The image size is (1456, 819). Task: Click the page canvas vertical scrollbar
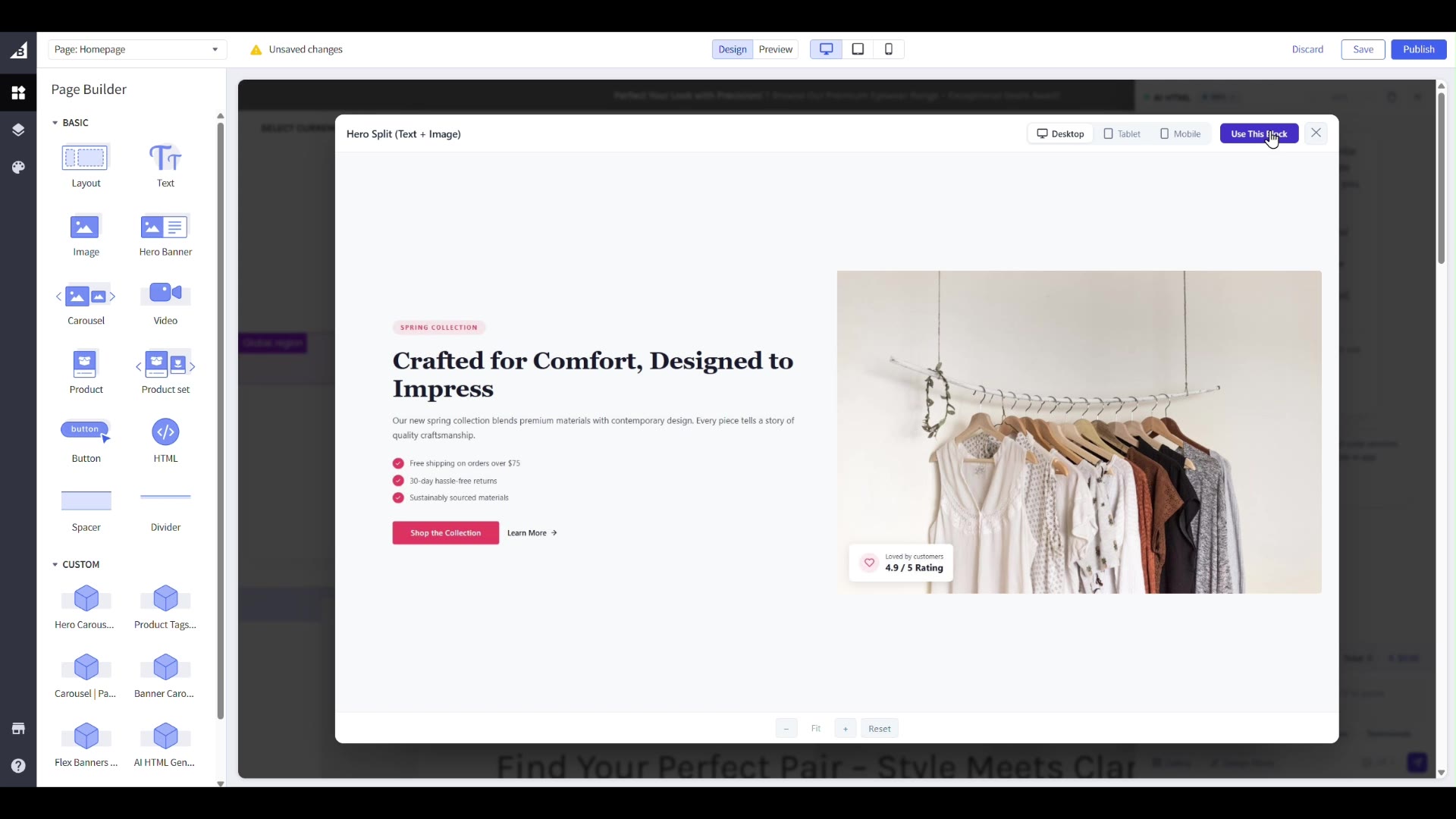coord(1441,178)
